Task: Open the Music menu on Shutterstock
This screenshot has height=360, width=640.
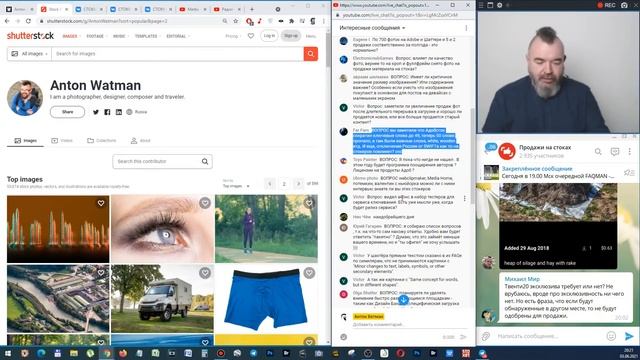Action: click(x=120, y=36)
